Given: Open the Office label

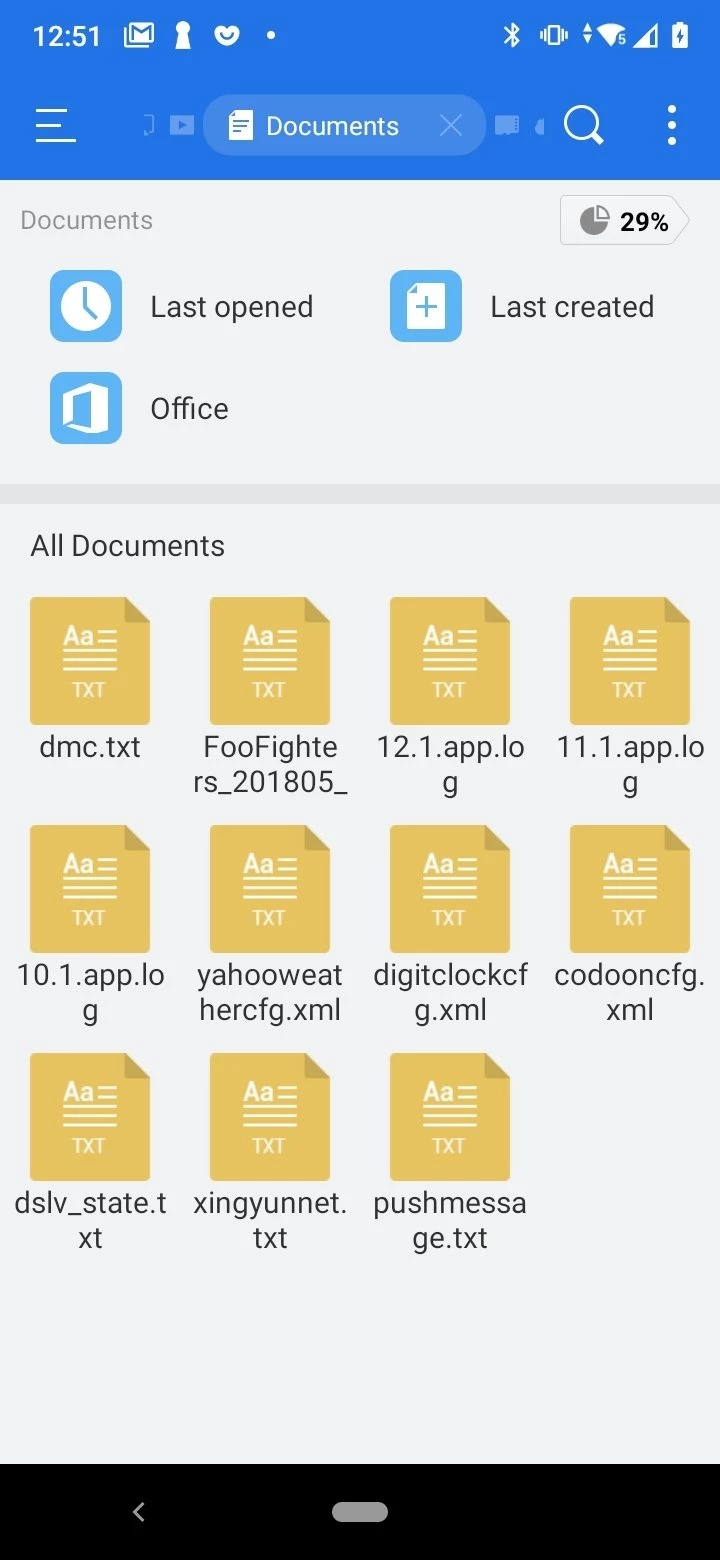Looking at the screenshot, I should point(190,409).
